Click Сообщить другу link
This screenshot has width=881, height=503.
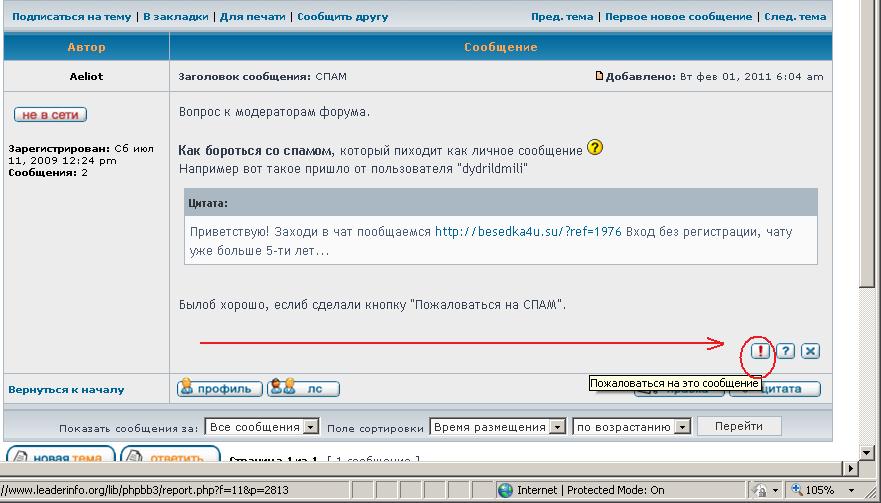[343, 17]
